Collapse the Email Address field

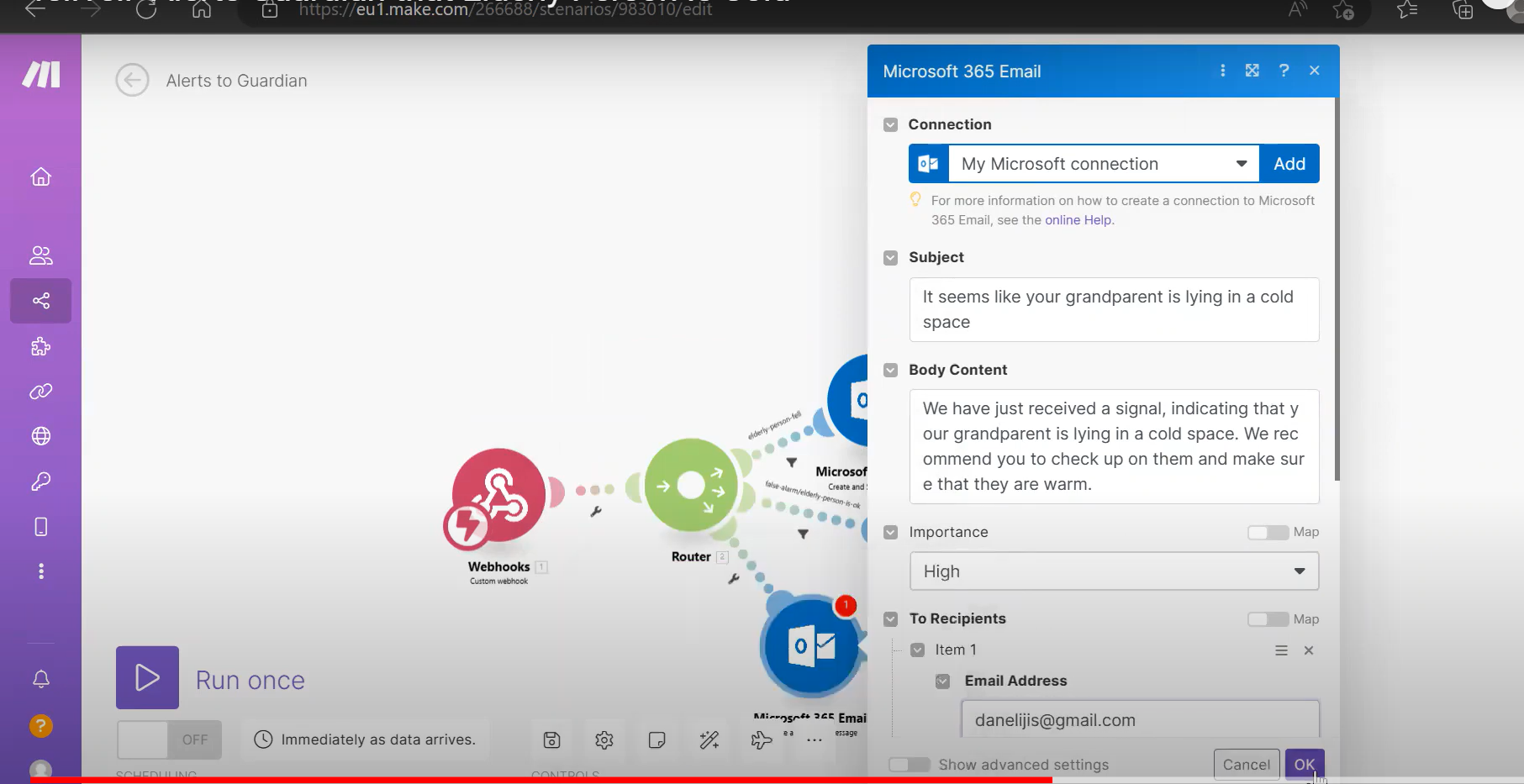(x=943, y=681)
